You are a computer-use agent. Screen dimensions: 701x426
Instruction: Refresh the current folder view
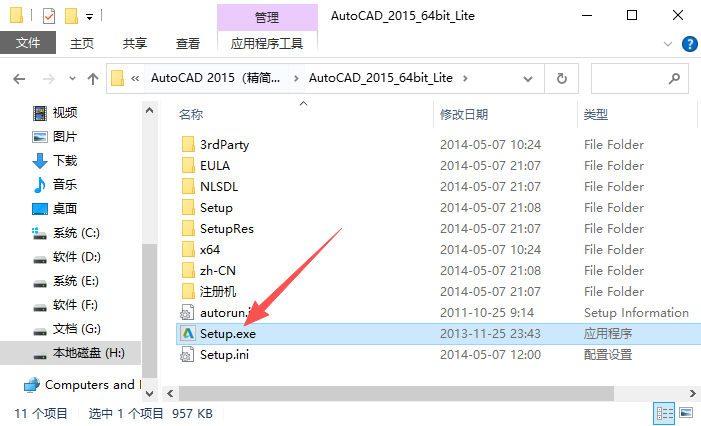562,79
